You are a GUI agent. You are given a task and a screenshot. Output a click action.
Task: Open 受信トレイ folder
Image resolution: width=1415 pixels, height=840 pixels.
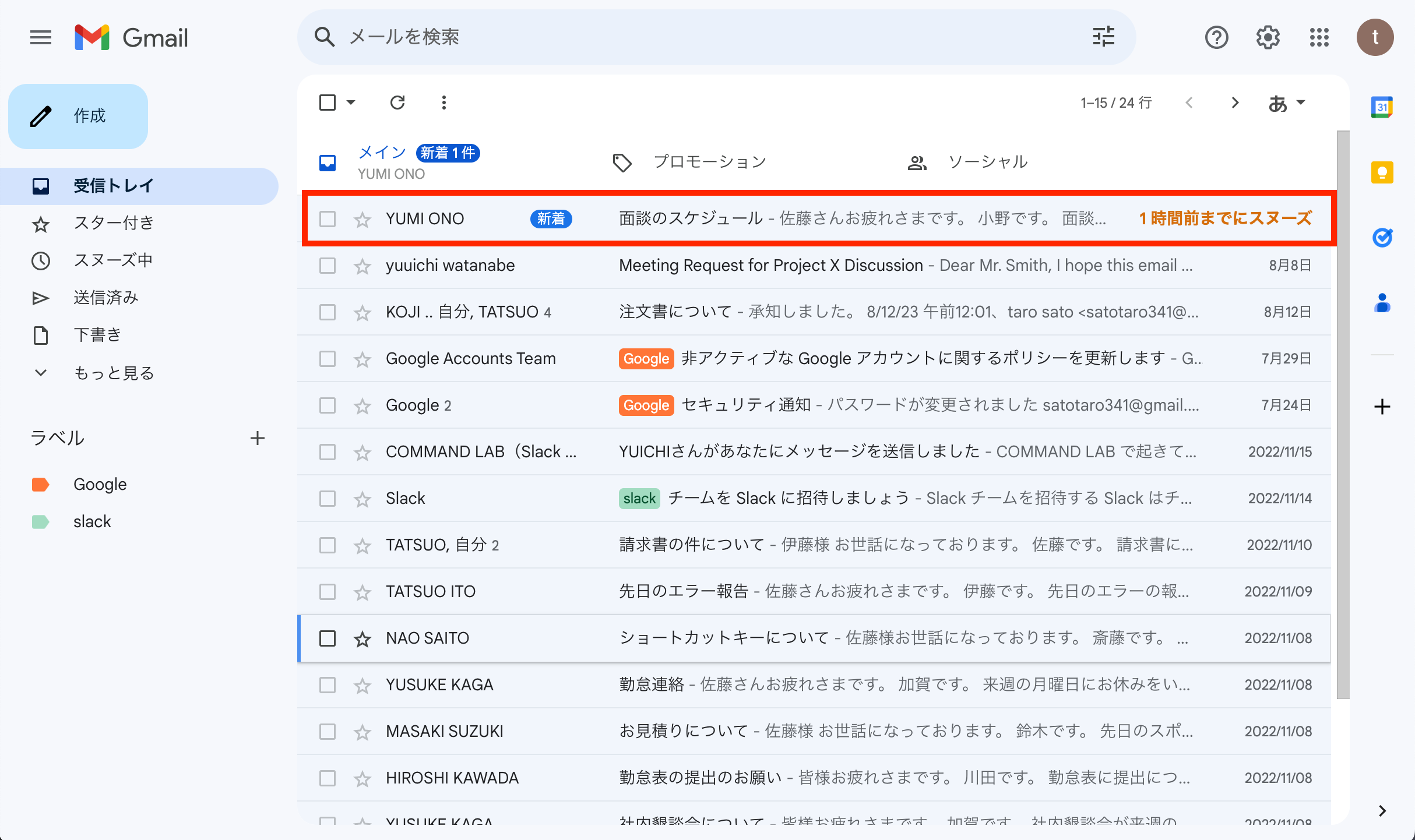pos(139,186)
